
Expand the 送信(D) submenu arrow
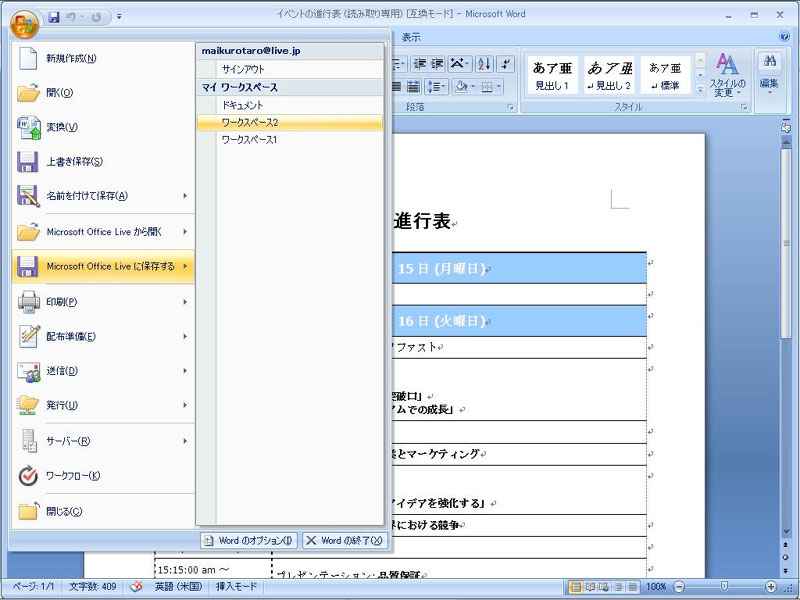[185, 371]
